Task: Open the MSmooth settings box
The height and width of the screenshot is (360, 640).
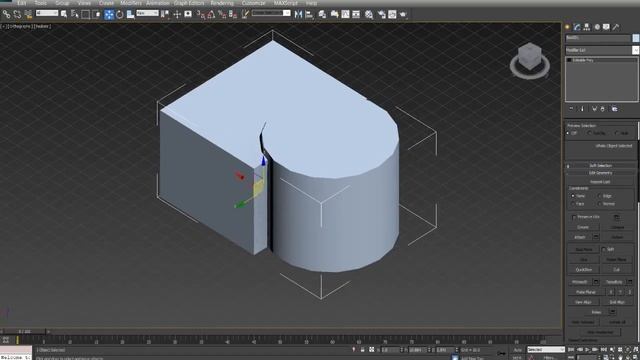Action: [596, 282]
